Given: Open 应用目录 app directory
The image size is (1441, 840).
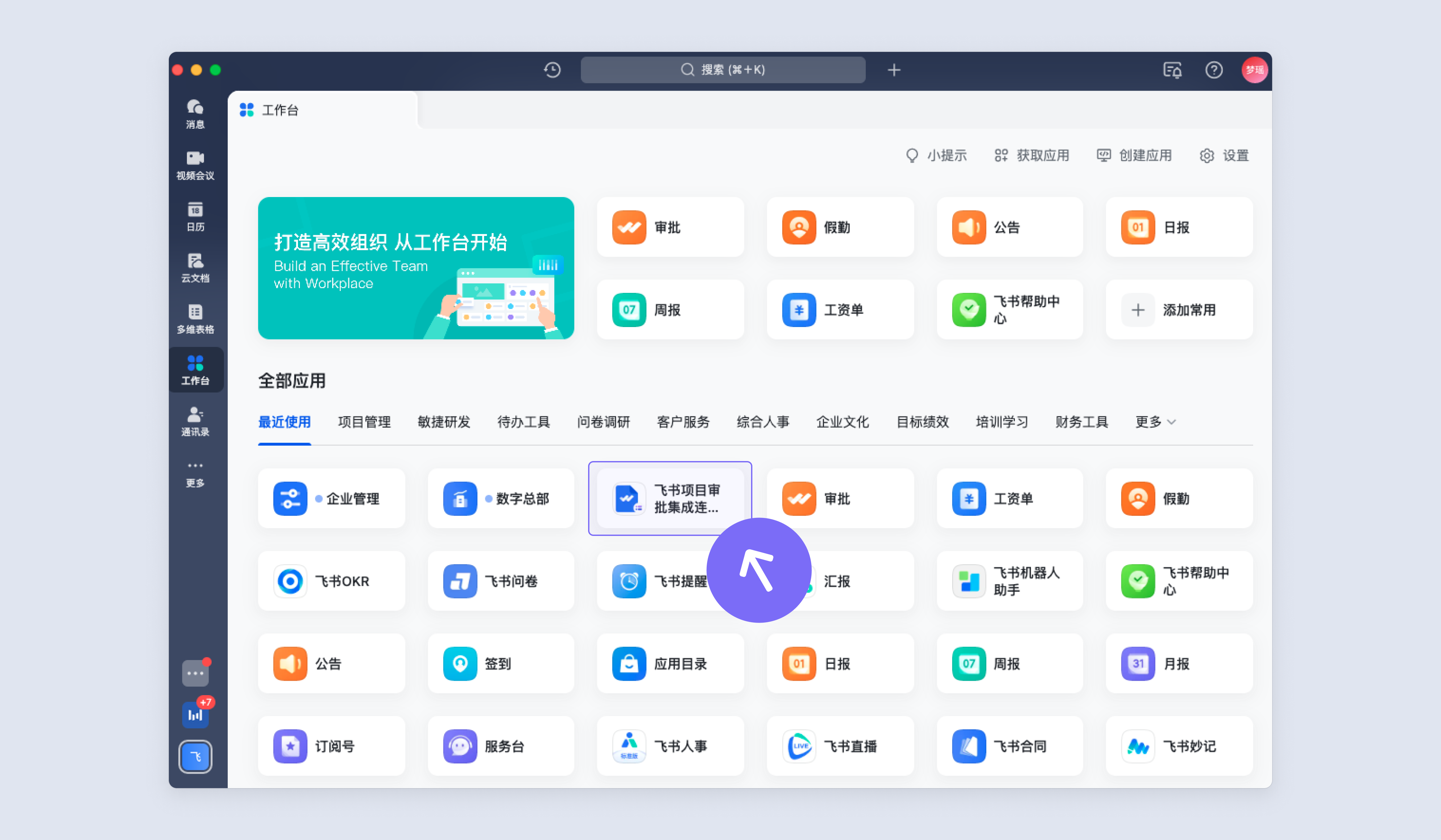Looking at the screenshot, I should [670, 663].
